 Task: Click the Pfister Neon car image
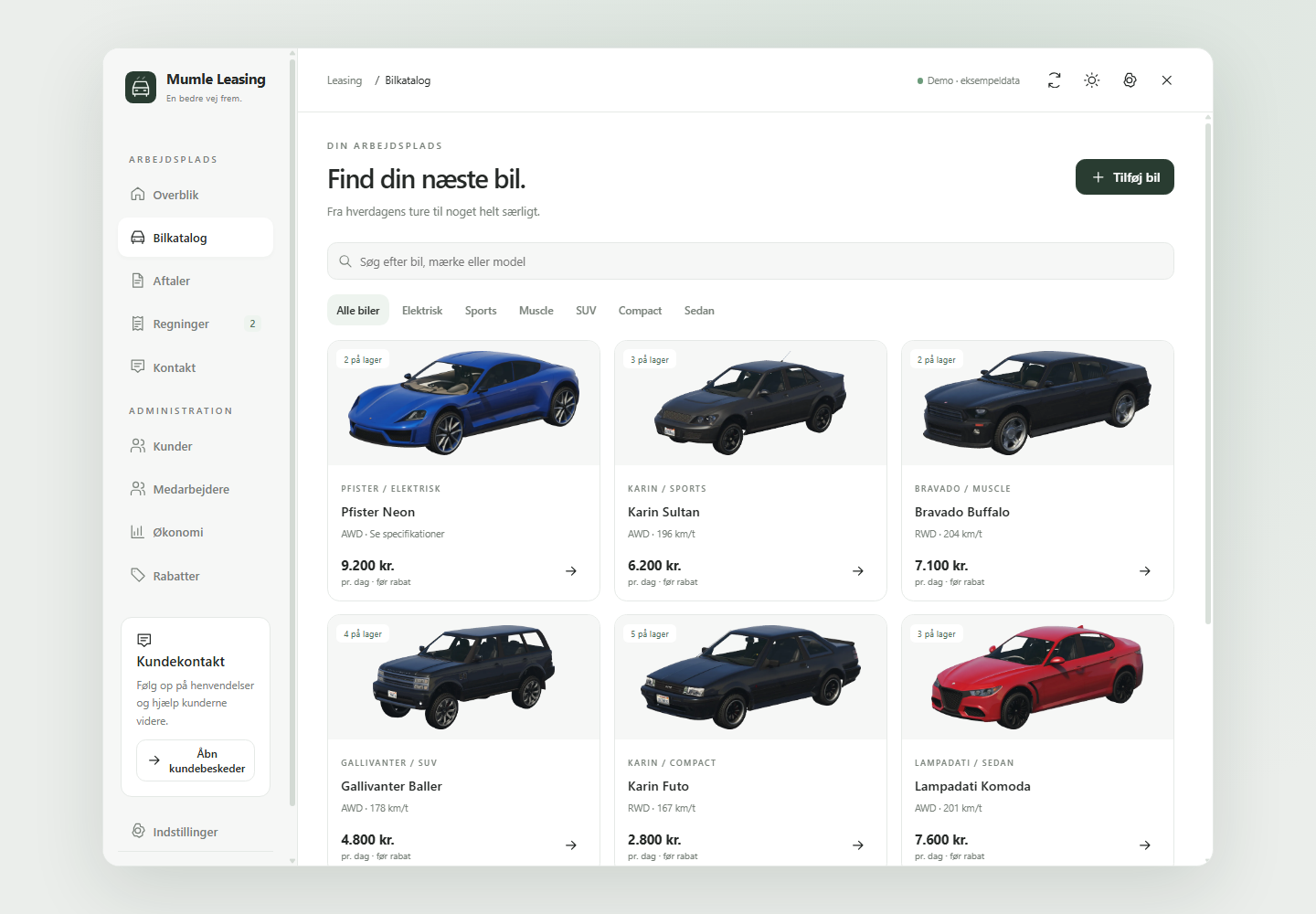[x=463, y=403]
